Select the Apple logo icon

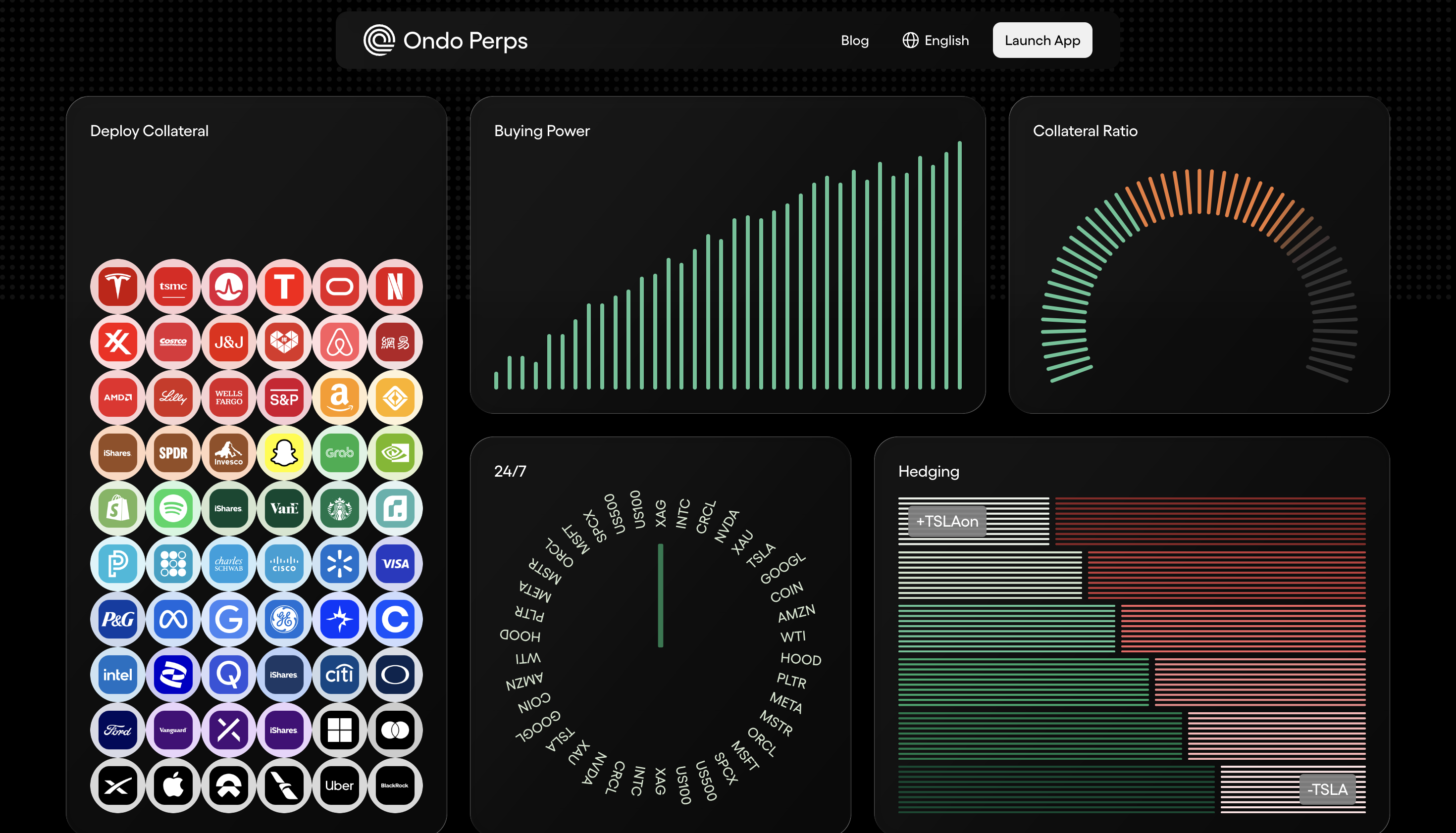(x=173, y=785)
